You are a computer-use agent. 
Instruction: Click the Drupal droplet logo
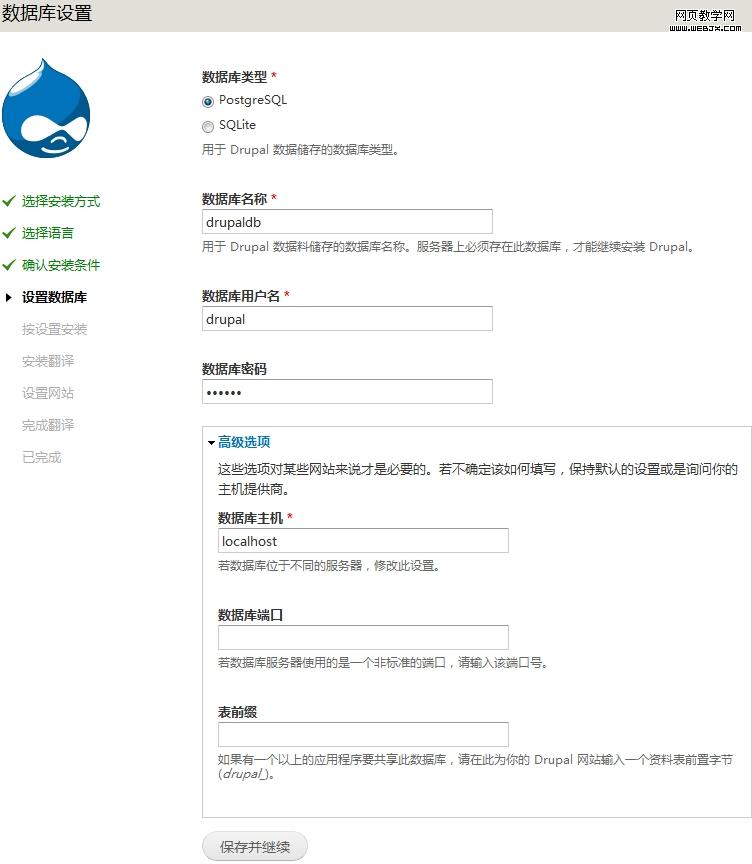[x=46, y=108]
